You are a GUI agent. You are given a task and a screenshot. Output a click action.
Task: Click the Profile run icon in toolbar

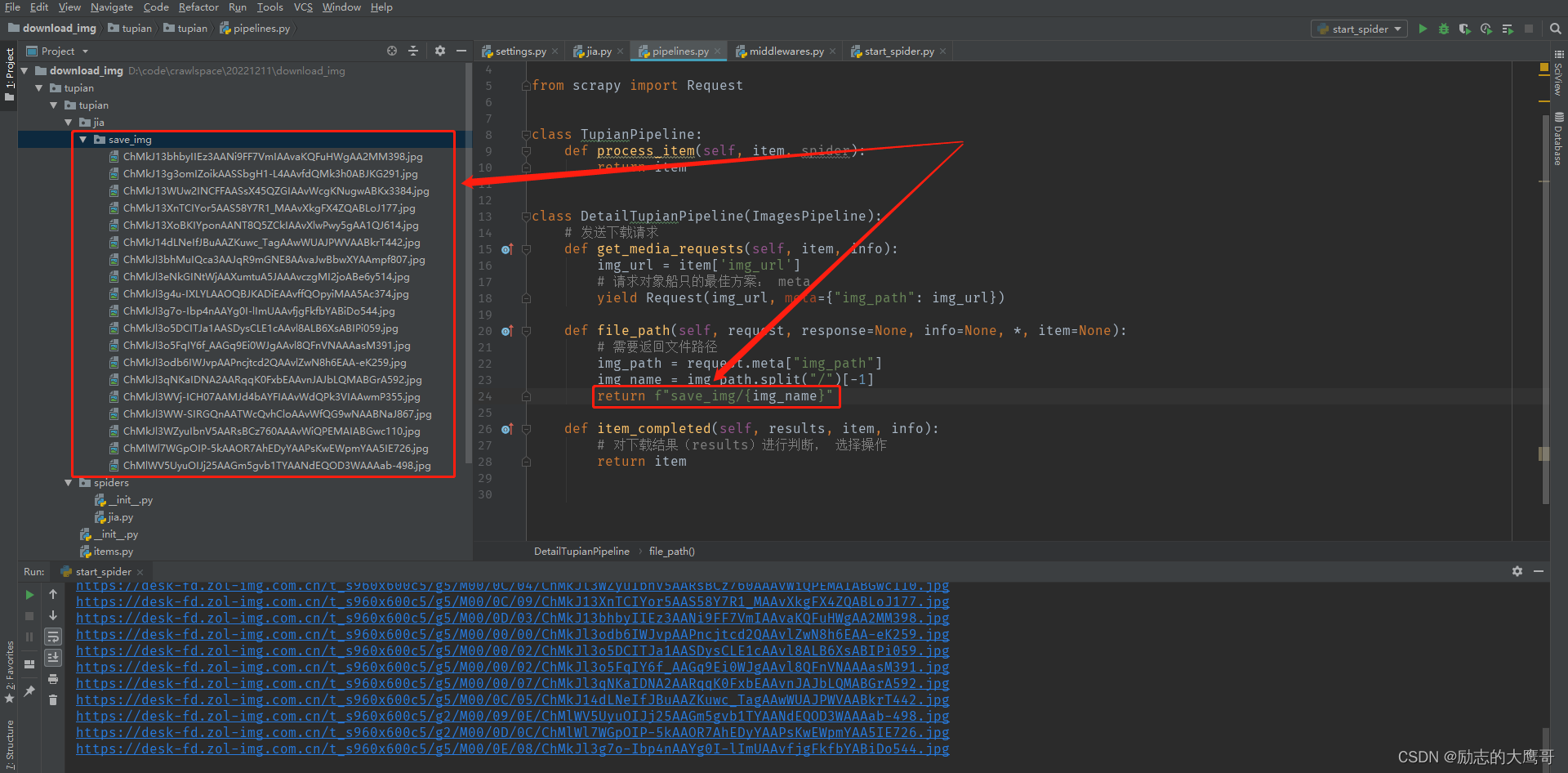pyautogui.click(x=1486, y=29)
